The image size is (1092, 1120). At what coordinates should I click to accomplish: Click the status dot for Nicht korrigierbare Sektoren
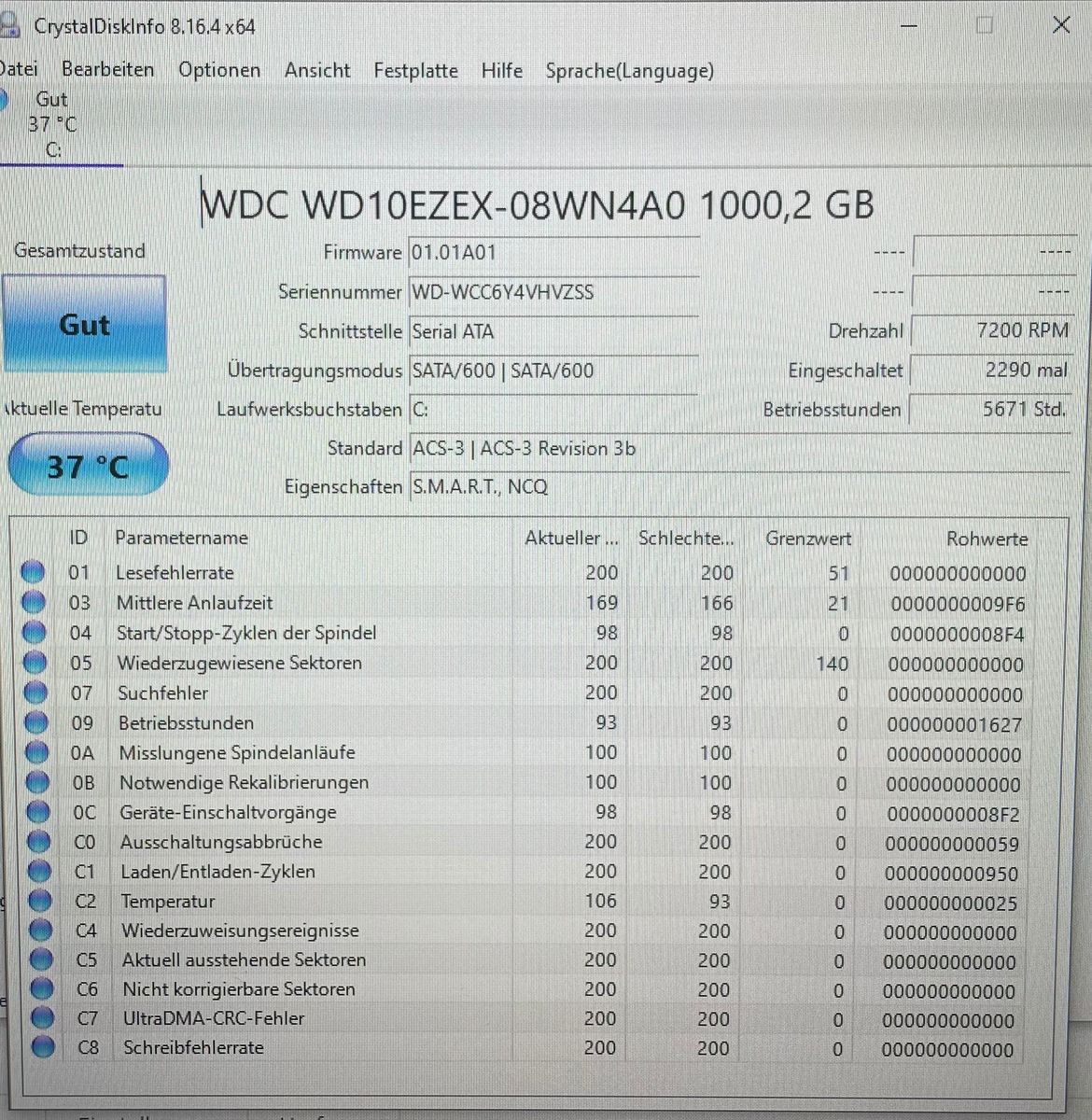(x=42, y=988)
